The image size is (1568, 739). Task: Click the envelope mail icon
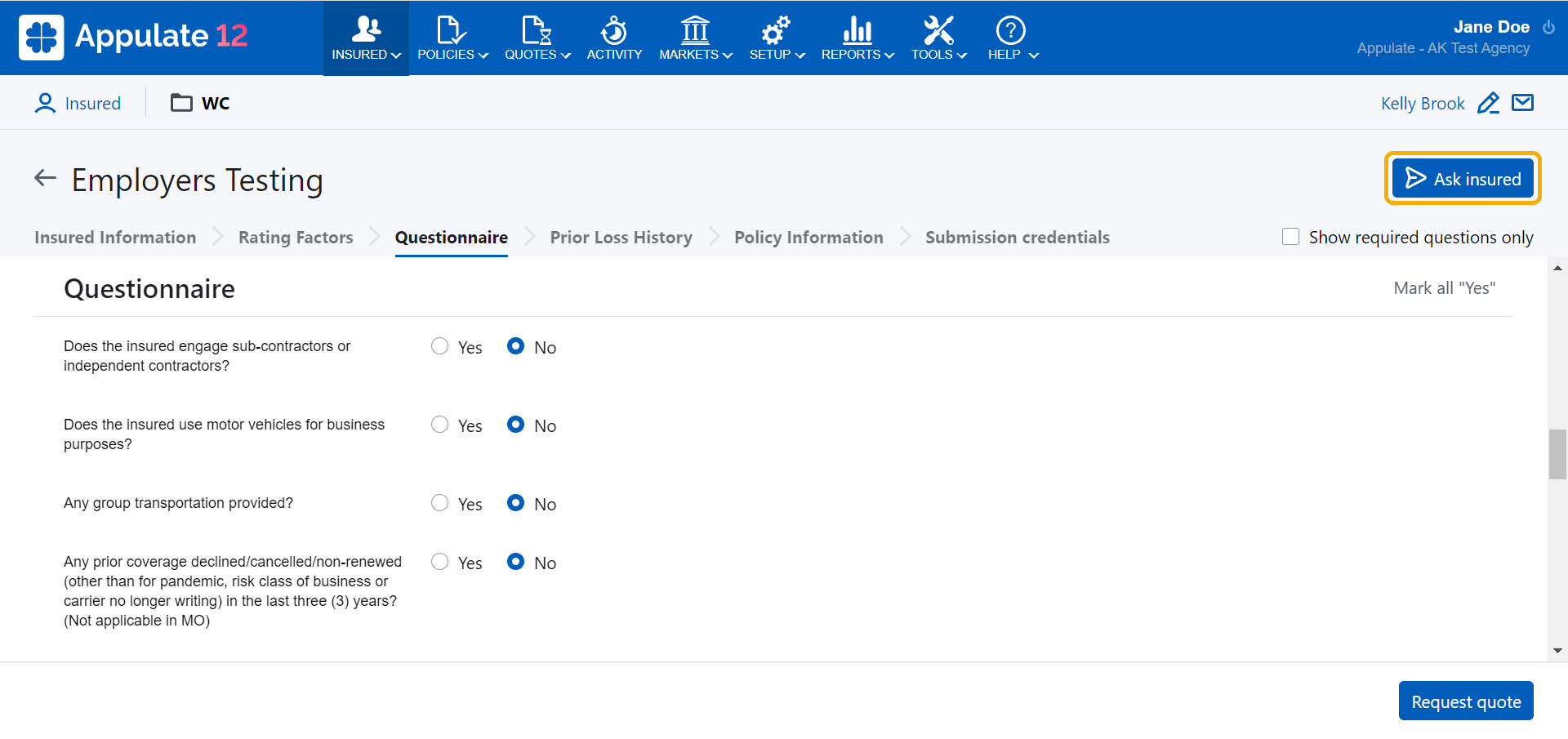[x=1522, y=103]
